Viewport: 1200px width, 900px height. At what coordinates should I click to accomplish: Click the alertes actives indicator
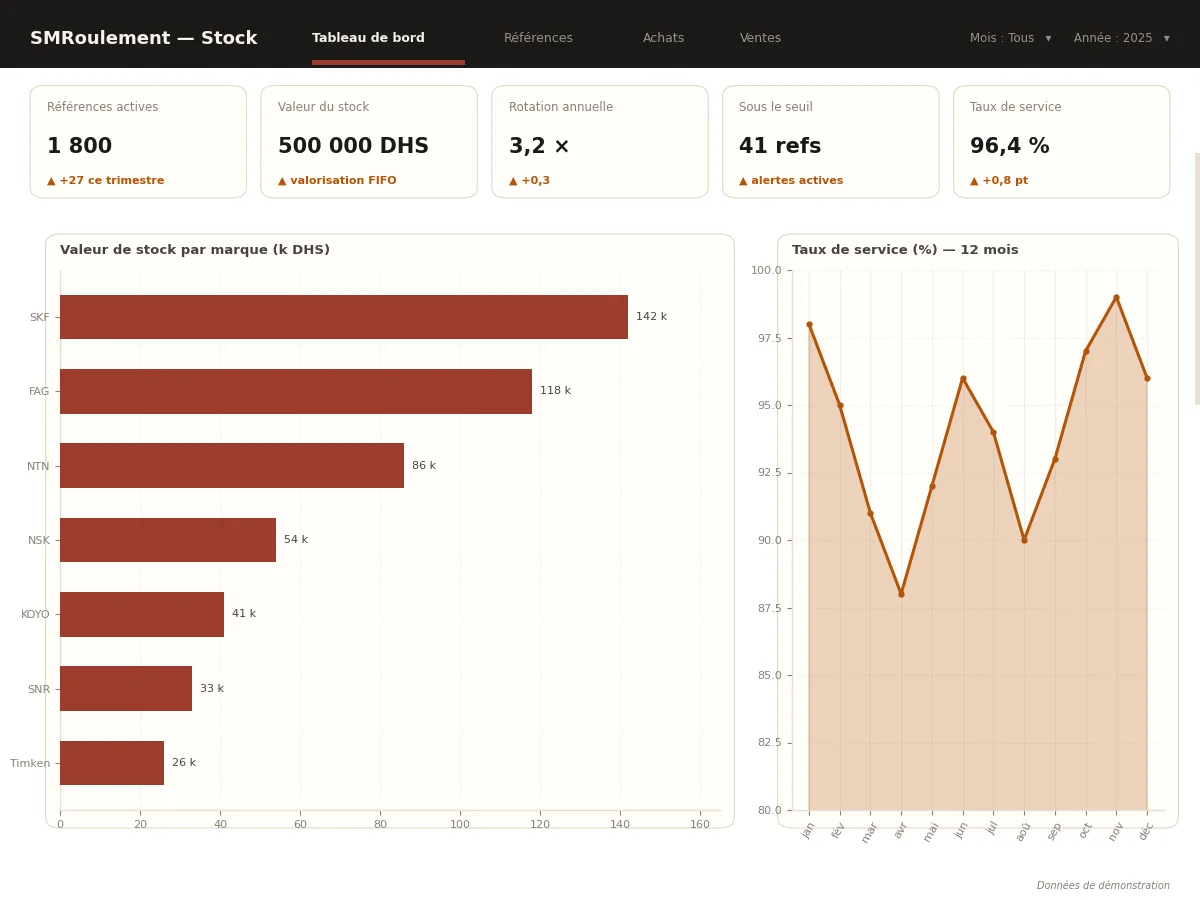[x=791, y=181]
